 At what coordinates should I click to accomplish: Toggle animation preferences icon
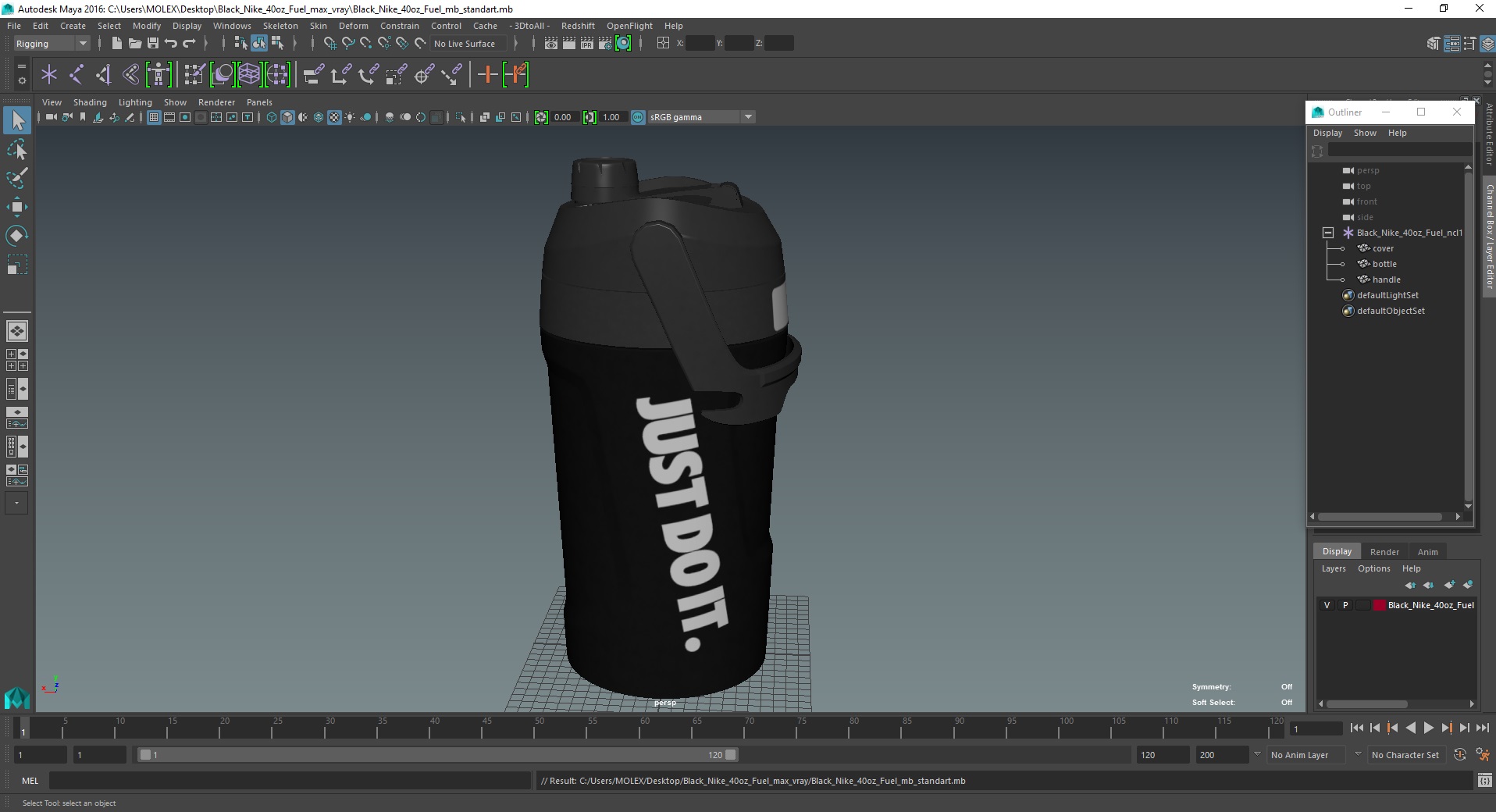click(x=1481, y=755)
